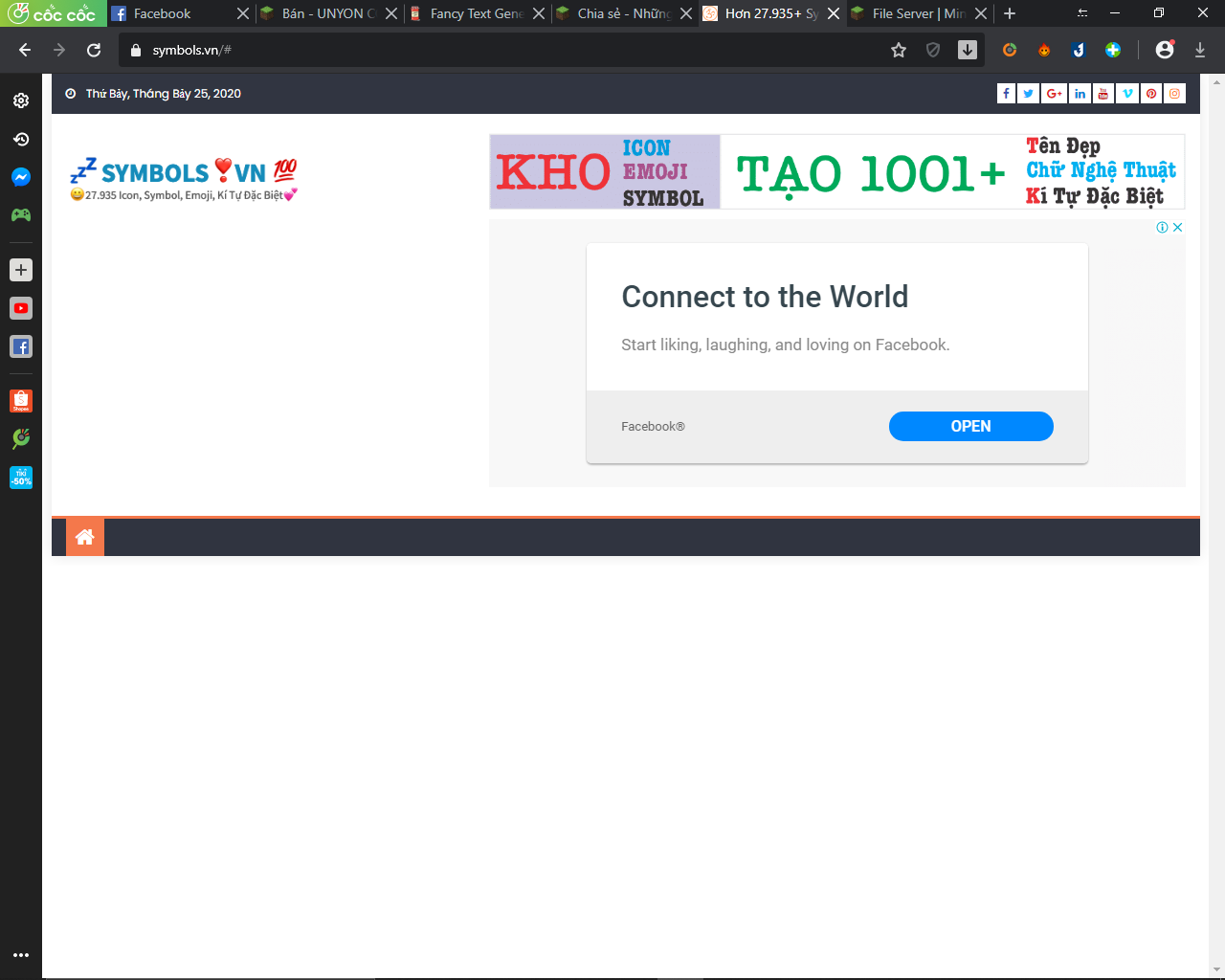Open Messenger in the sidebar
The width and height of the screenshot is (1225, 980).
(21, 177)
